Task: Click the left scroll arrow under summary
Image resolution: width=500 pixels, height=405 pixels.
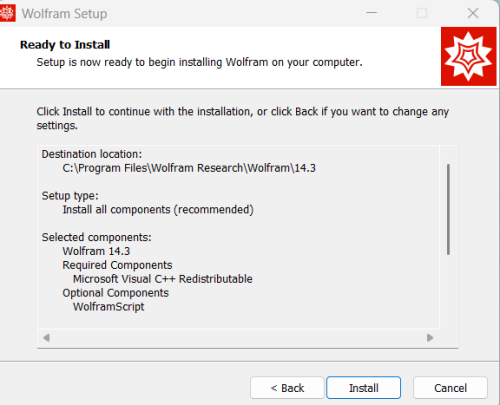Action: [47, 338]
